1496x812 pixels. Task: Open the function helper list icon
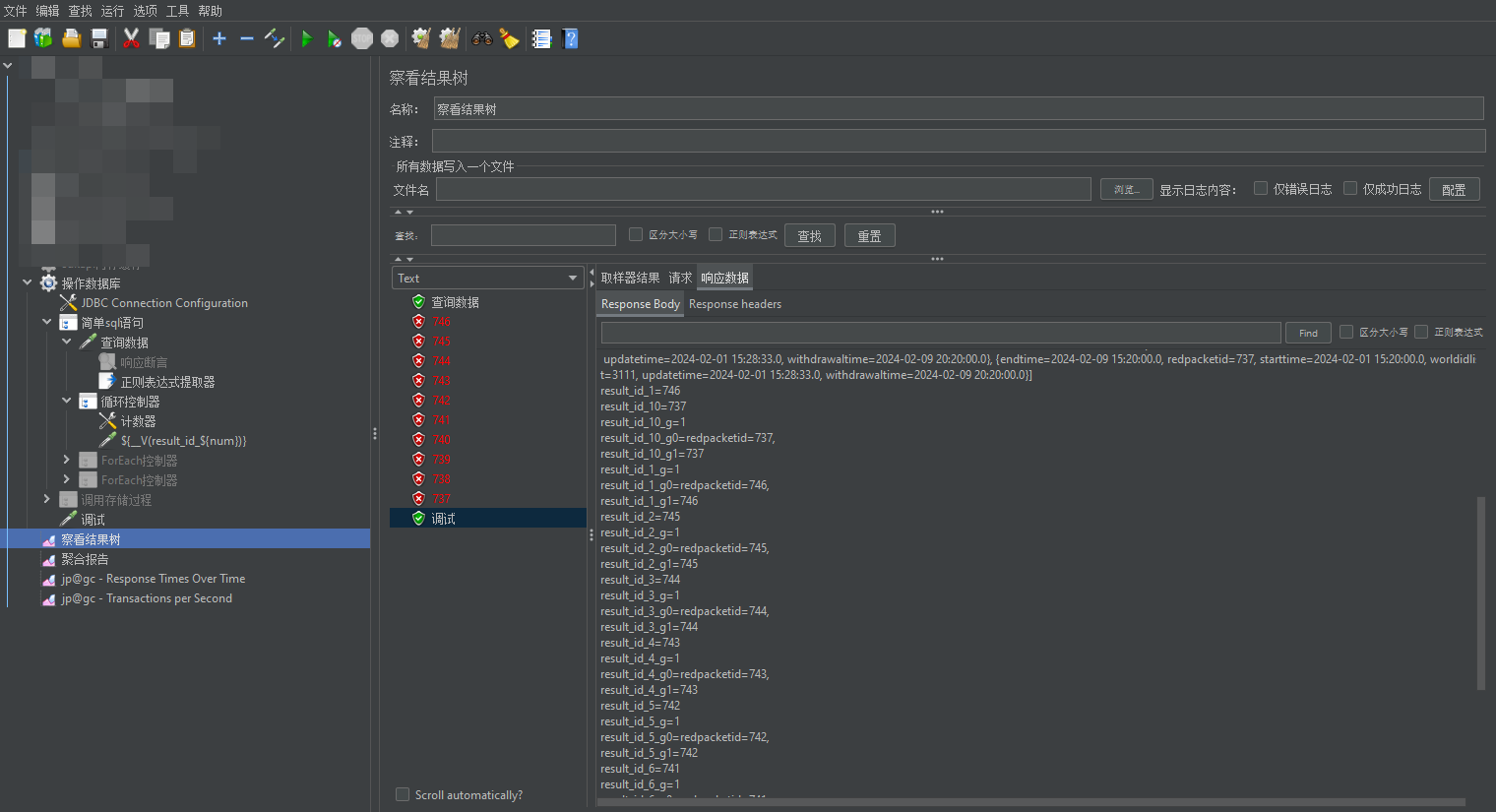click(541, 38)
